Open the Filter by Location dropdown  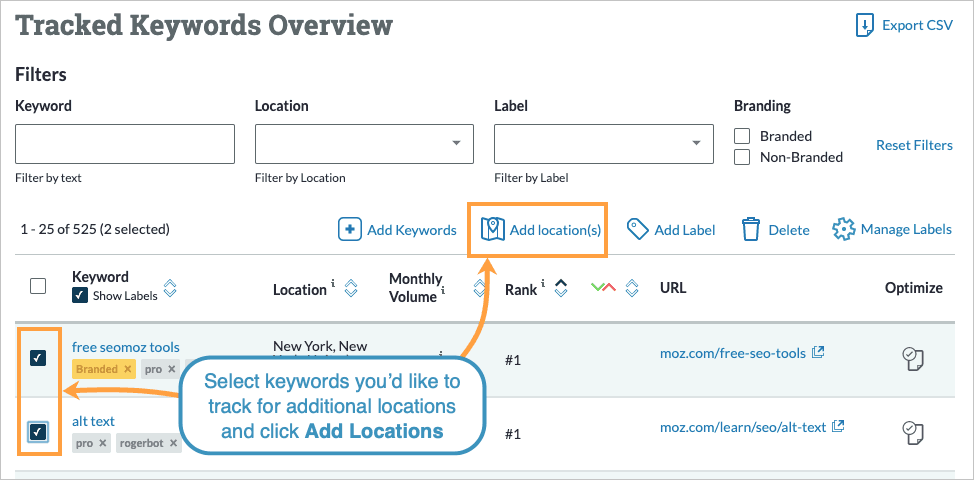pos(364,144)
